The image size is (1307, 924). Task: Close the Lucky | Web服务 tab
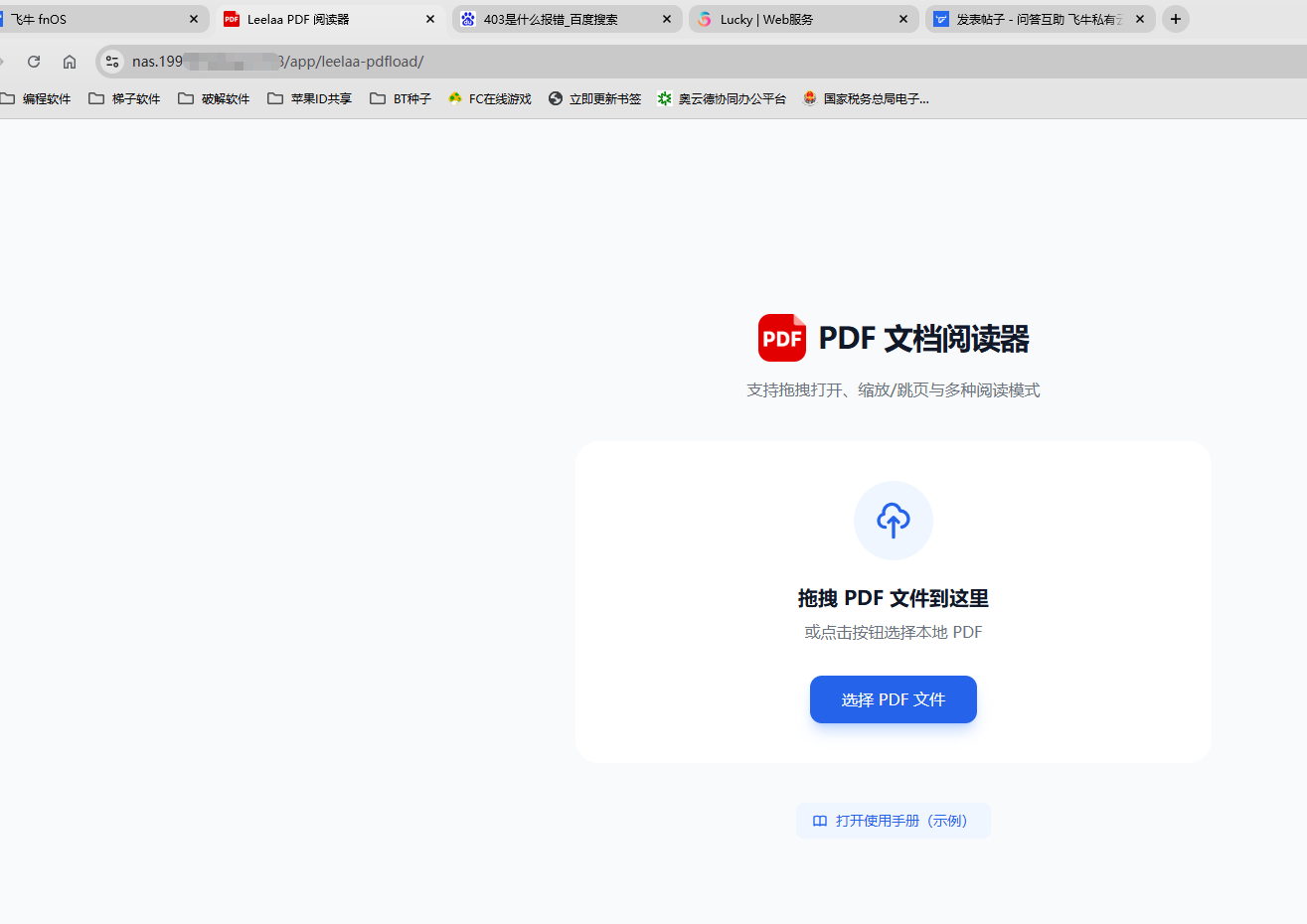pos(903,19)
